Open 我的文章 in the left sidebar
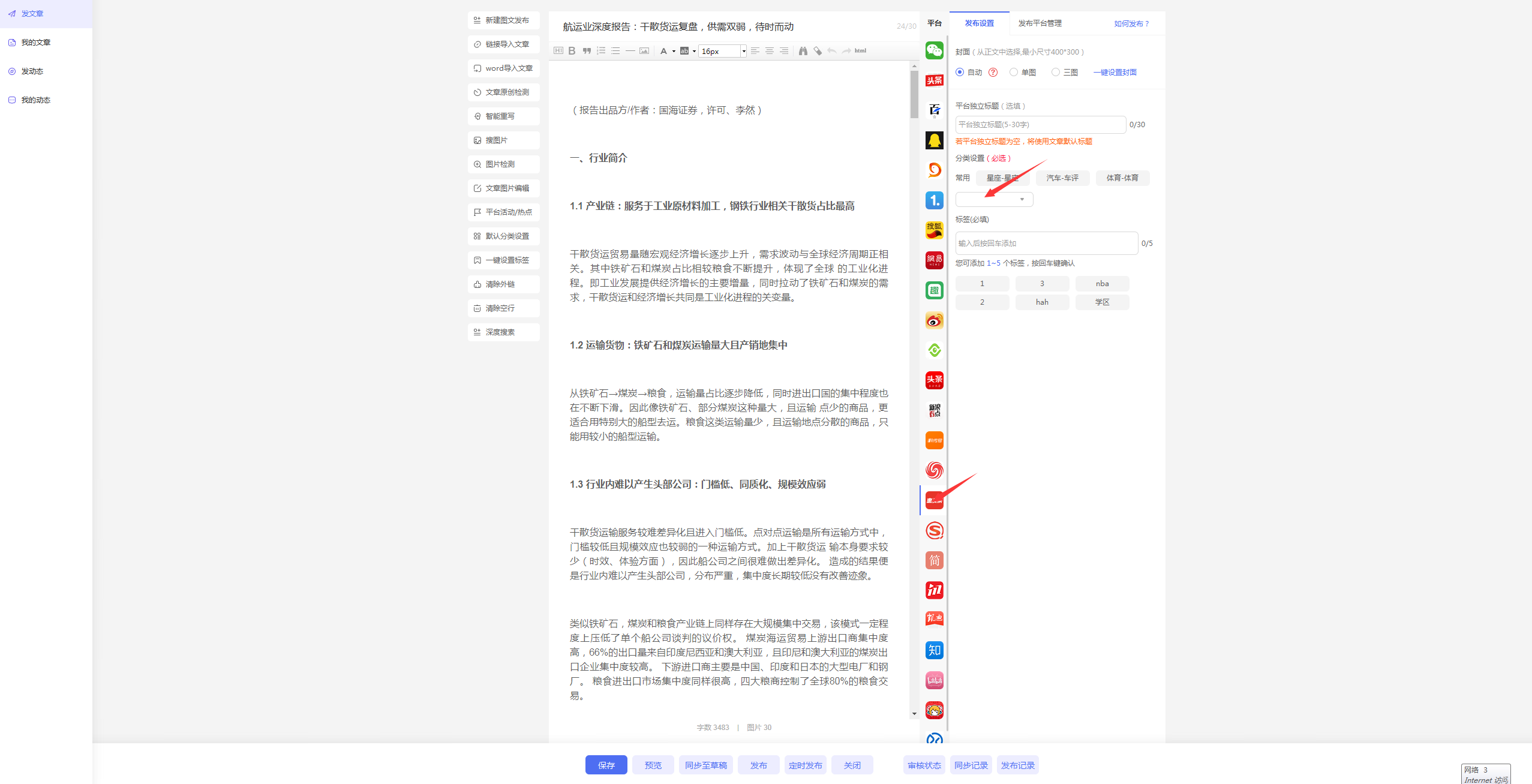The height and width of the screenshot is (784, 1532). [36, 43]
